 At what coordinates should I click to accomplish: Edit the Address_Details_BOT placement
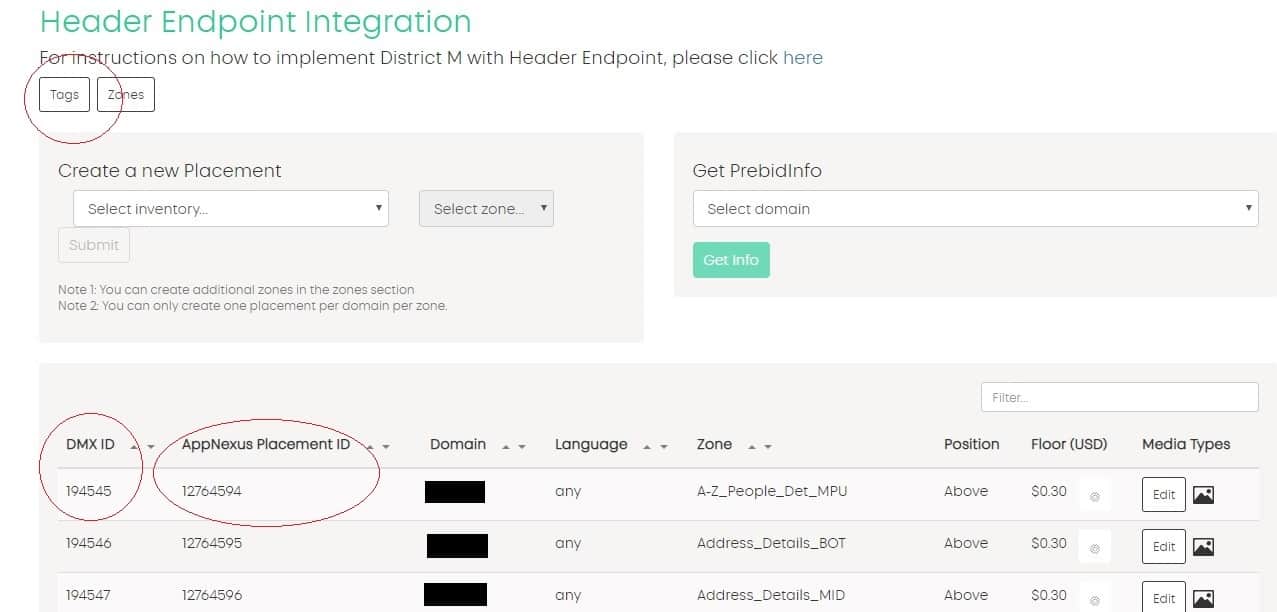(1164, 547)
